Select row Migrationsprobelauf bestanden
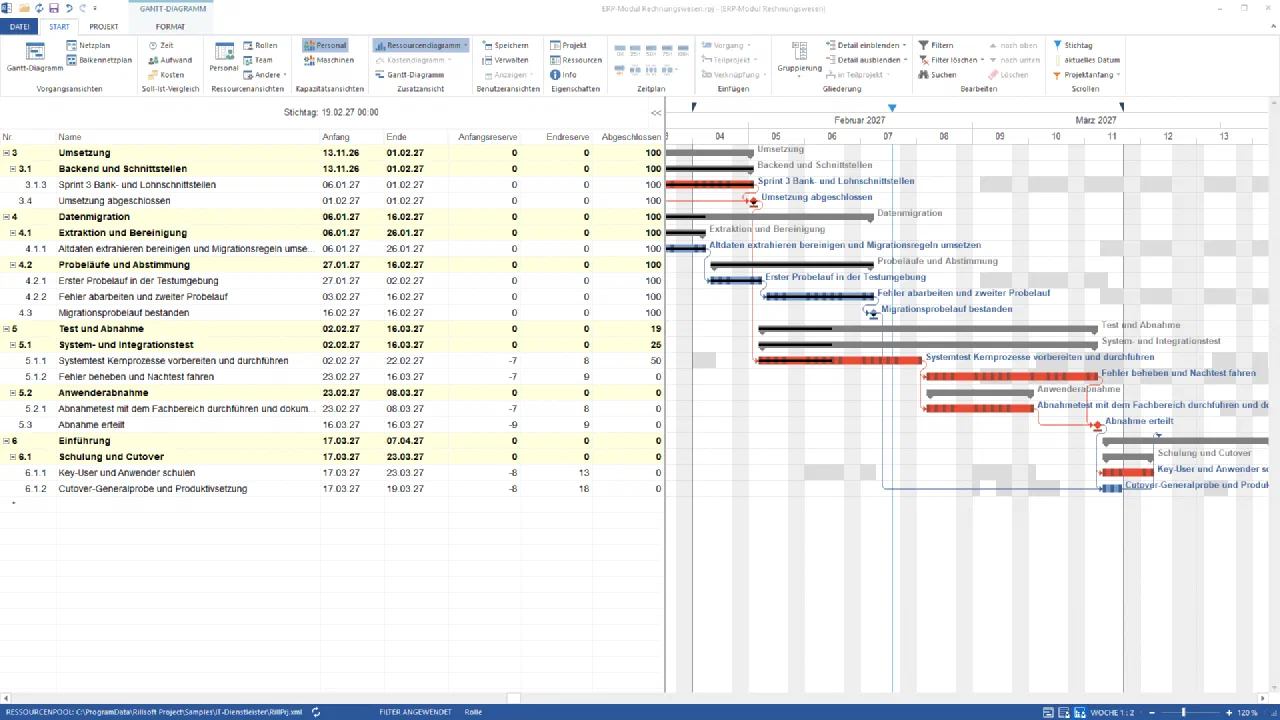Image resolution: width=1280 pixels, height=720 pixels. click(332, 313)
